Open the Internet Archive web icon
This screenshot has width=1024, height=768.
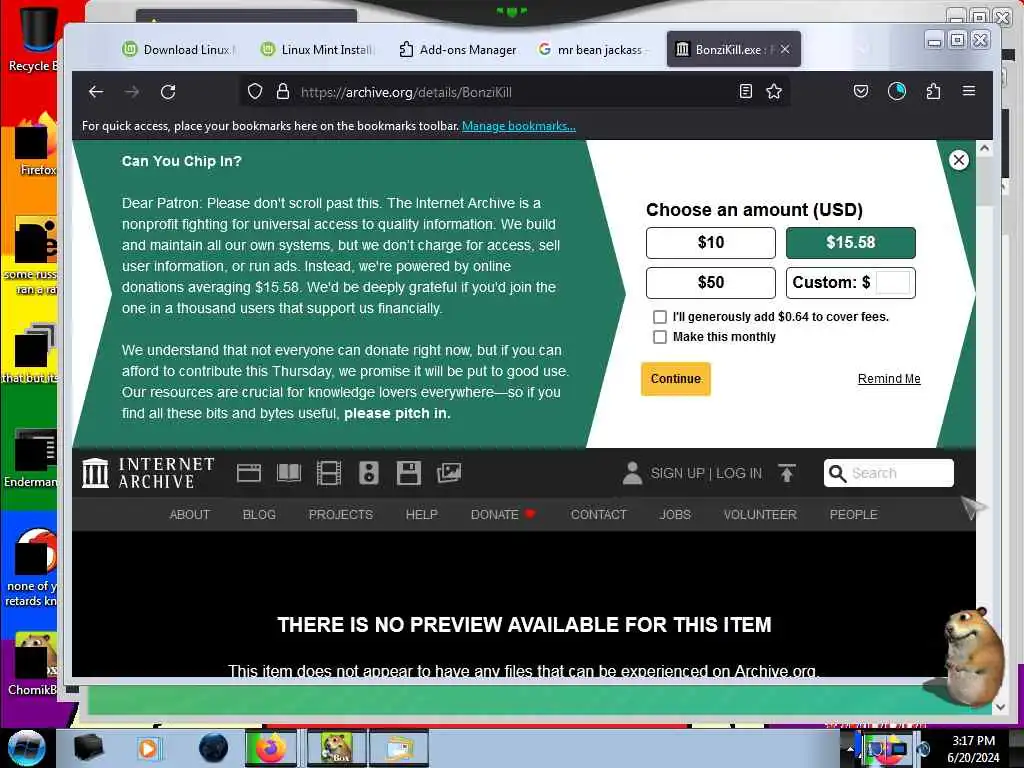[248, 473]
